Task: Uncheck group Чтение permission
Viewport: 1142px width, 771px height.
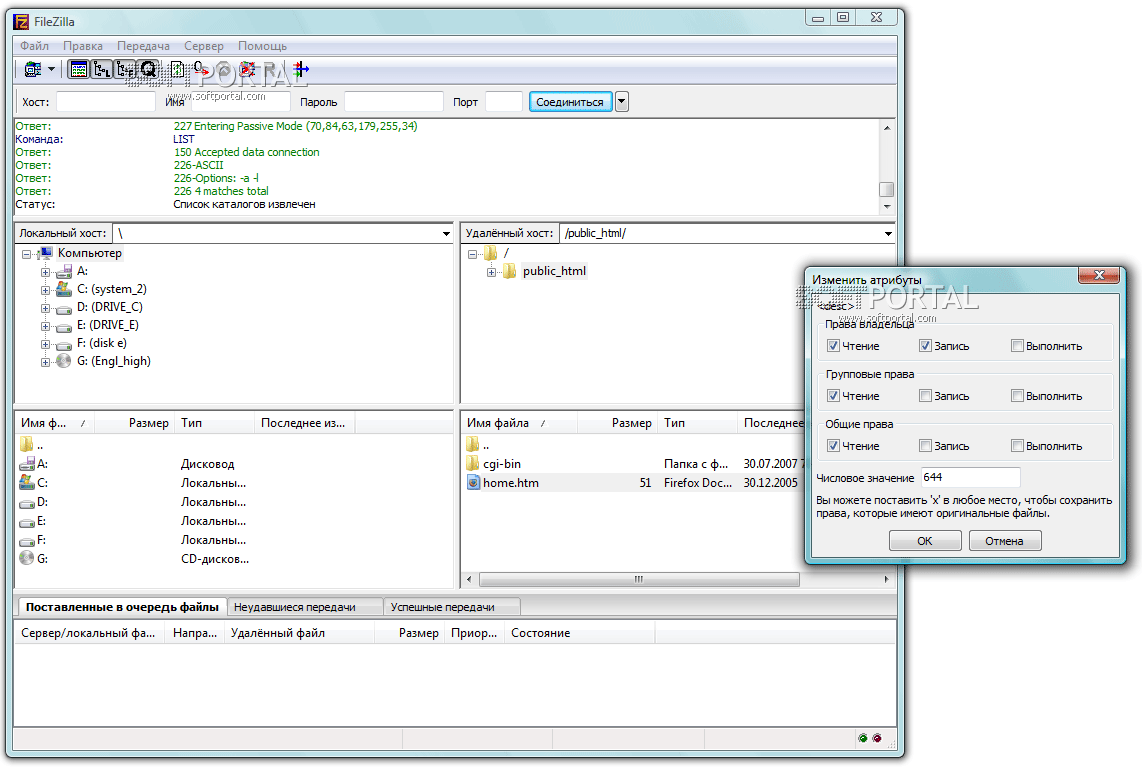Action: coord(833,396)
